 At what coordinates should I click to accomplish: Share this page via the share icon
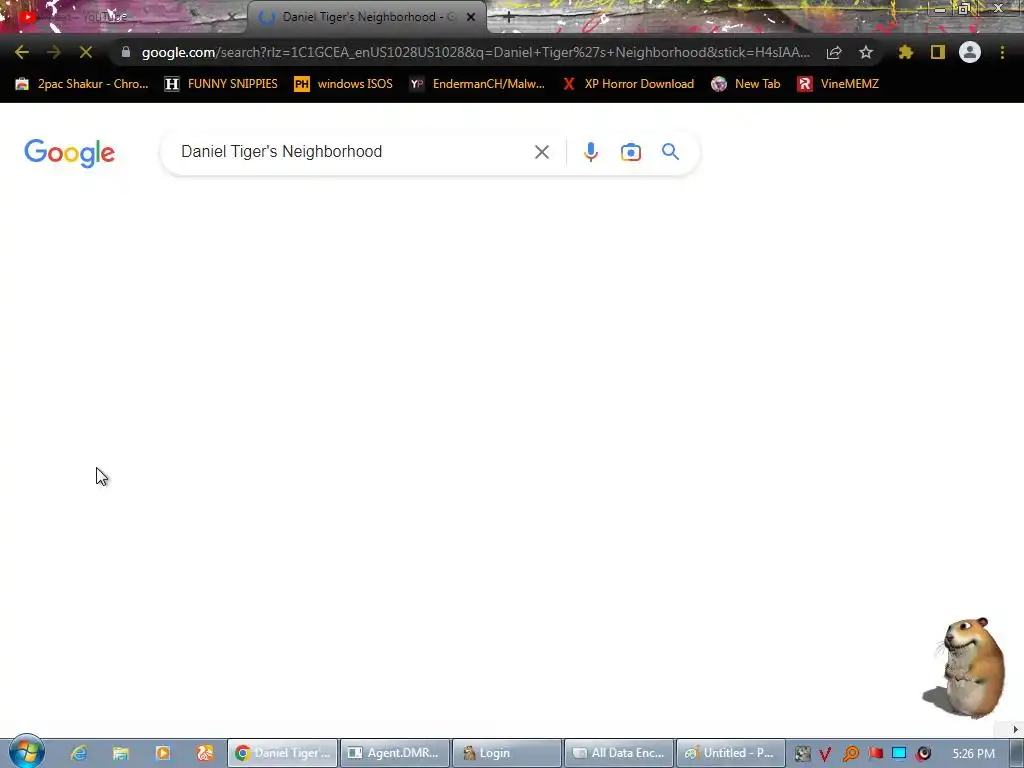point(834,52)
